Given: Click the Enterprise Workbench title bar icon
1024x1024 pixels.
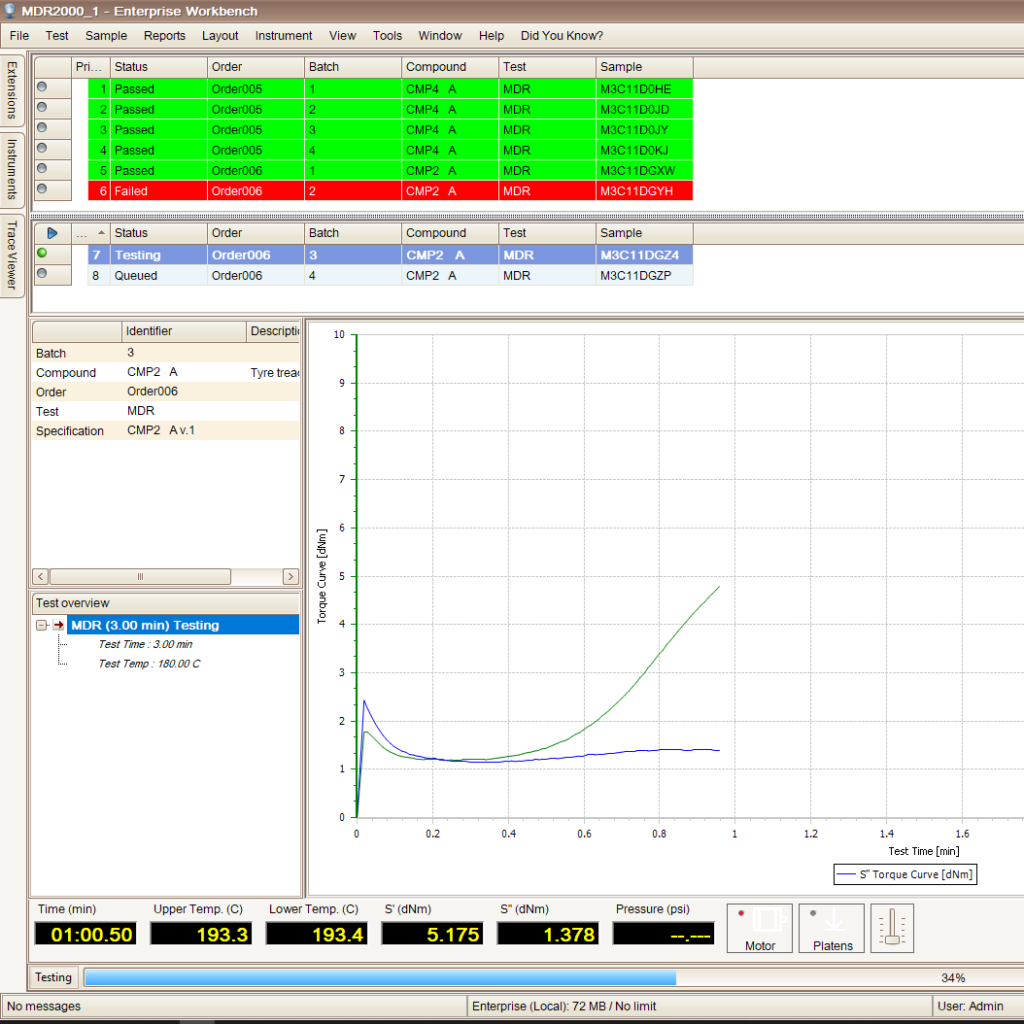Looking at the screenshot, I should click(x=10, y=10).
